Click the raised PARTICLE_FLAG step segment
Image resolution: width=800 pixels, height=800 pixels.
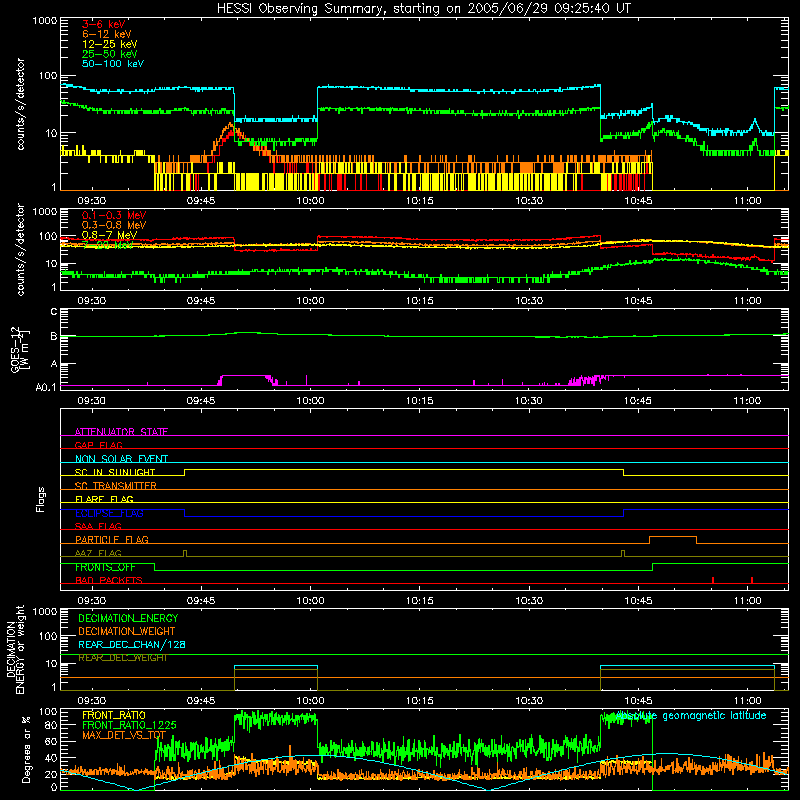tap(673, 537)
